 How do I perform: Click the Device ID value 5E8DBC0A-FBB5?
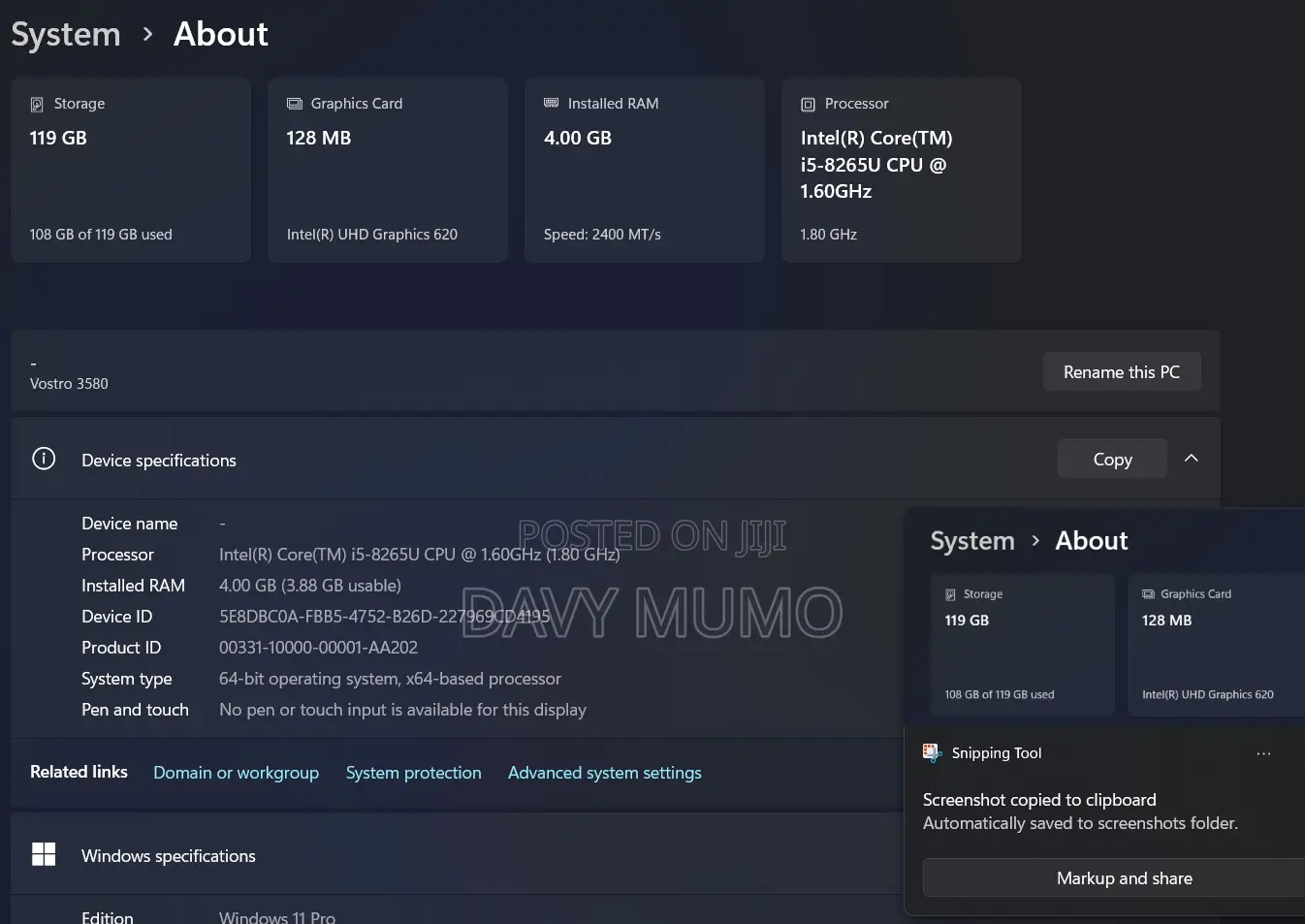[x=384, y=617]
